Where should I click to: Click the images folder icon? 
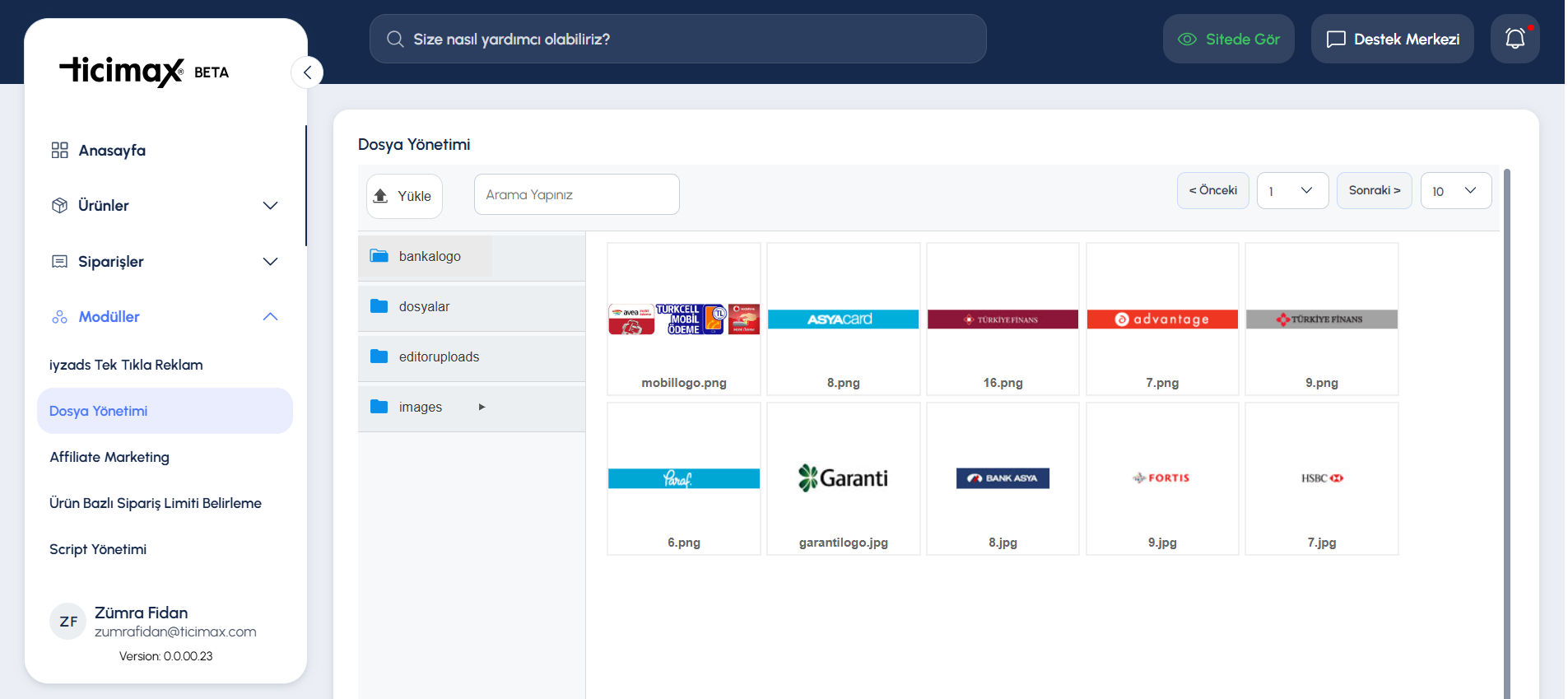379,407
